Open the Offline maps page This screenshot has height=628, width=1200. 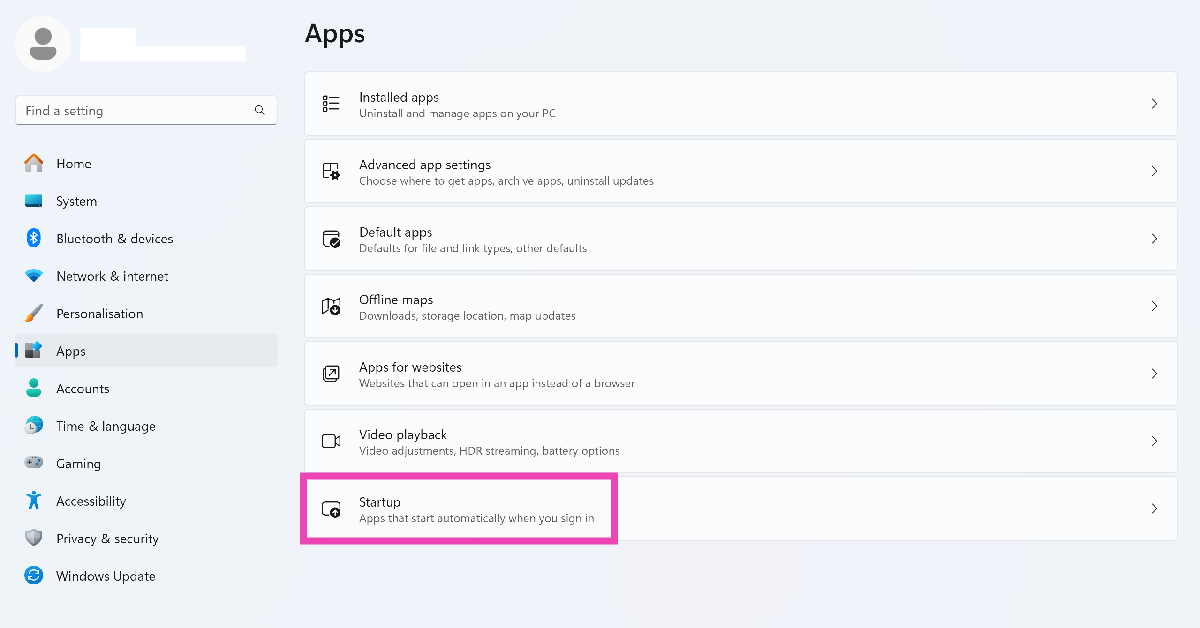click(x=741, y=306)
